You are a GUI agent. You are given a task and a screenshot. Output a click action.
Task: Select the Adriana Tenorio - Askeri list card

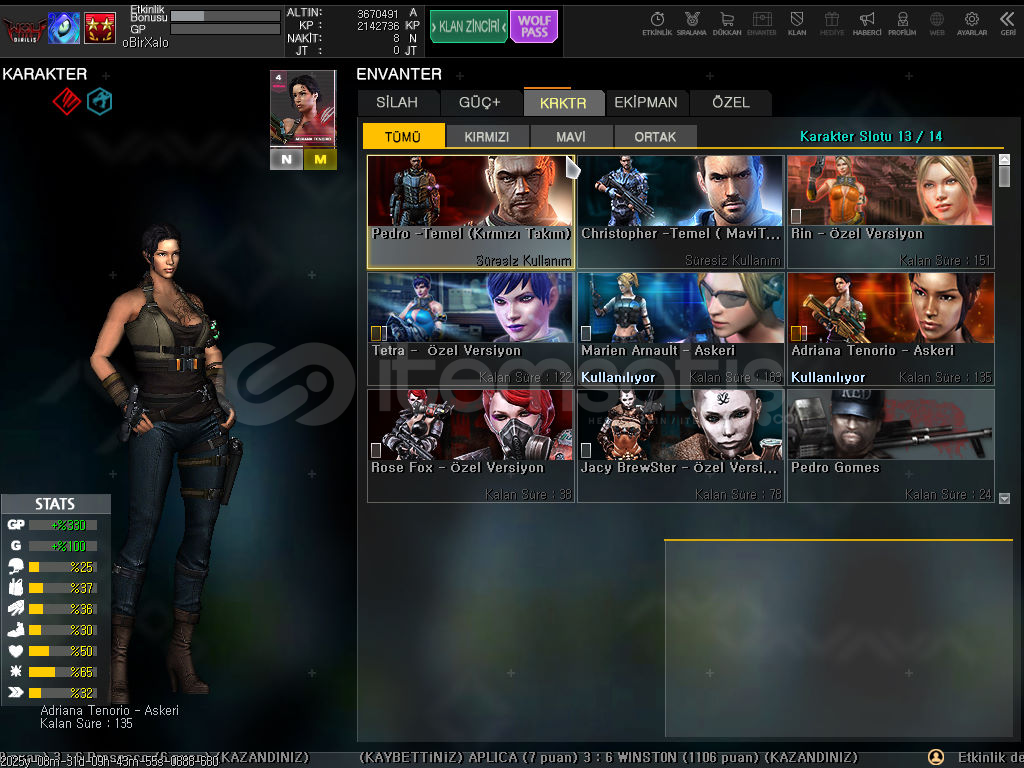pyautogui.click(x=891, y=329)
